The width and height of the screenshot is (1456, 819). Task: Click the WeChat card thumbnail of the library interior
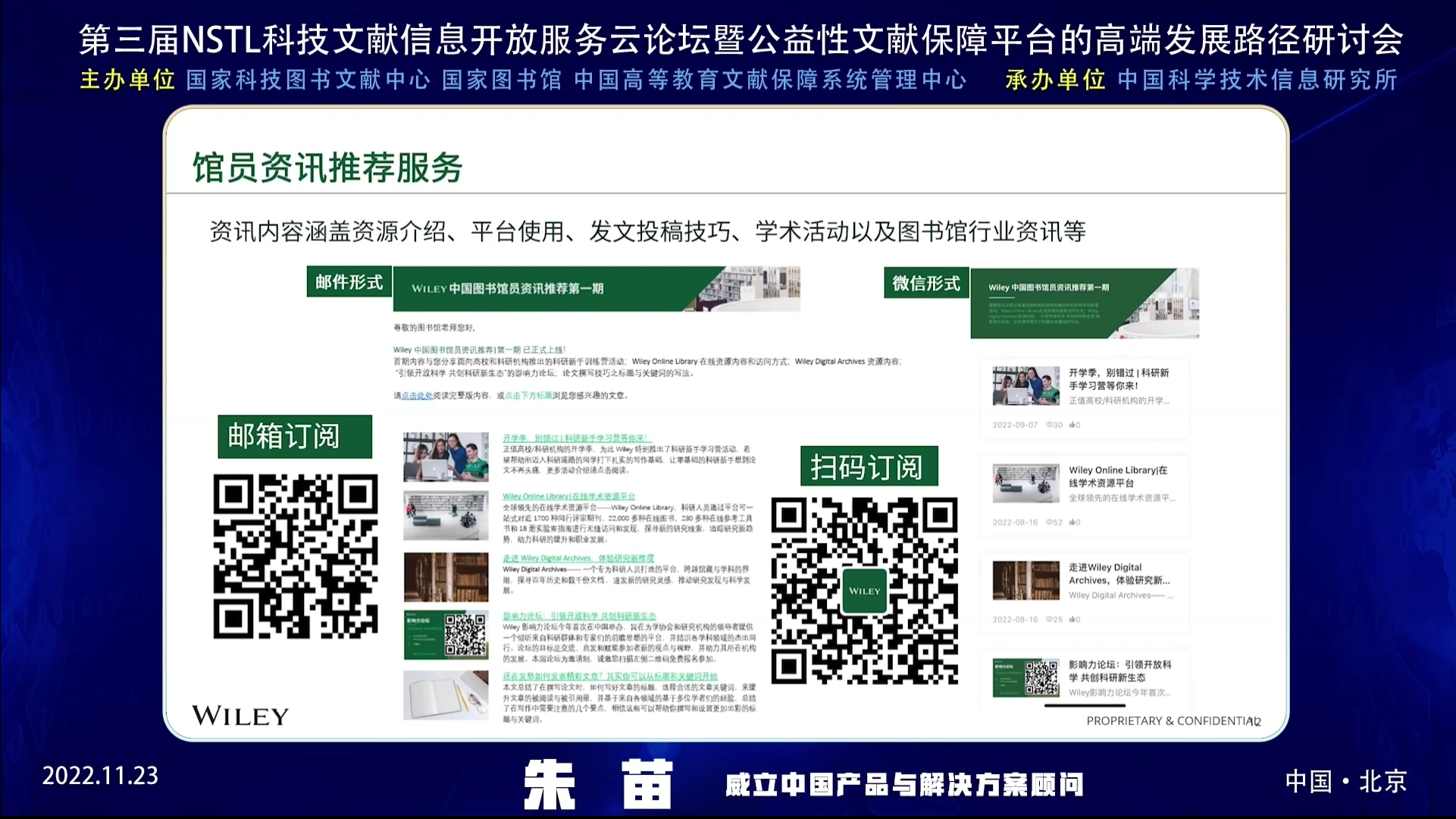pyautogui.click(x=1026, y=483)
